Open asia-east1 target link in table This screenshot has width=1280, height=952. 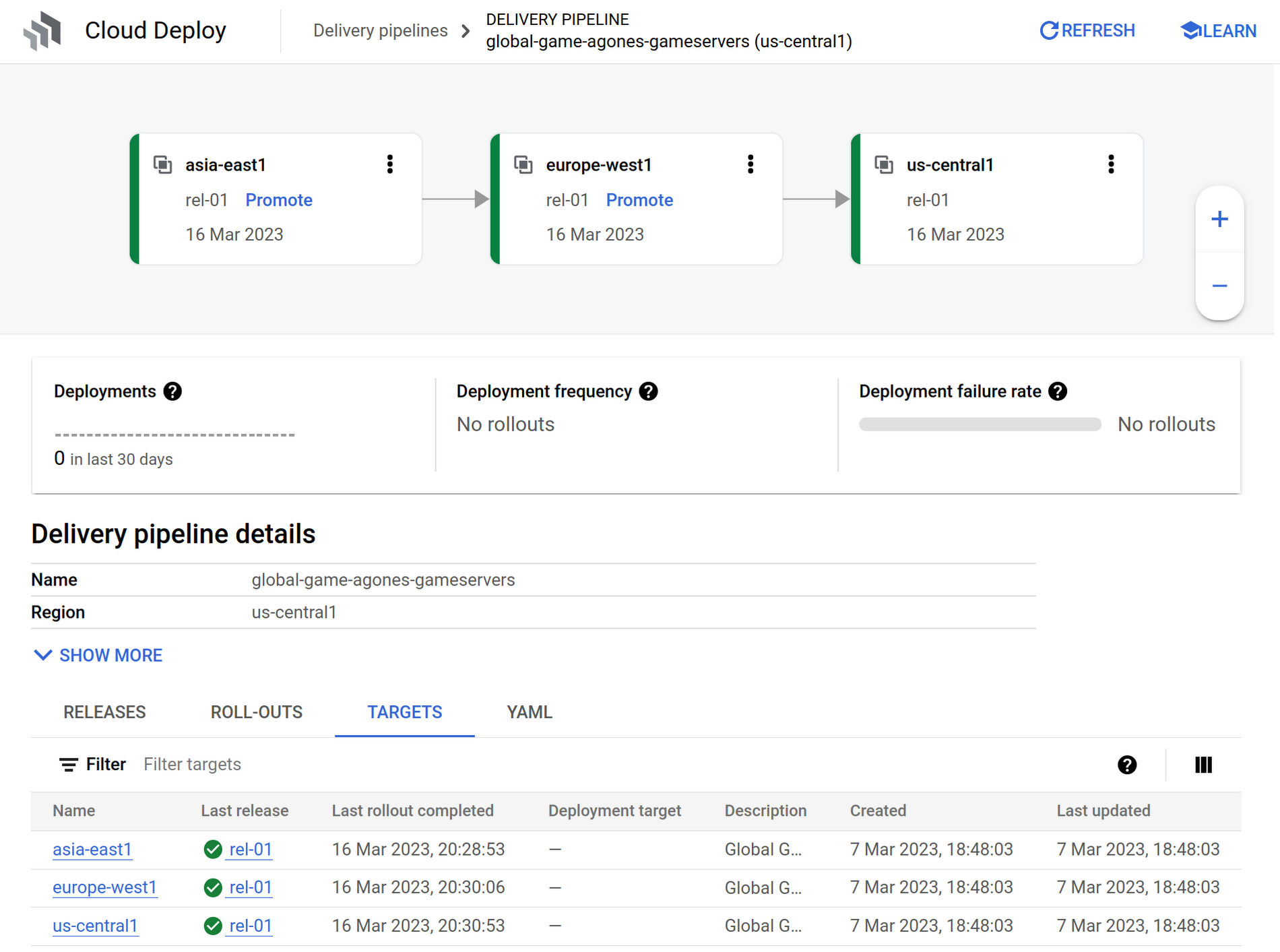pyautogui.click(x=92, y=850)
